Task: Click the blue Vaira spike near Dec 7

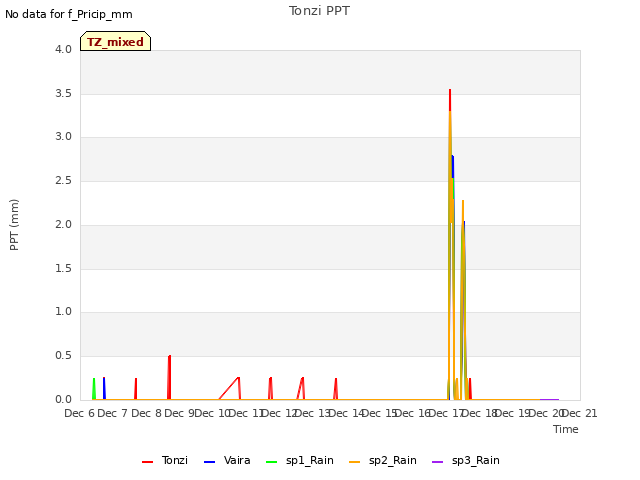Action: 104,388
